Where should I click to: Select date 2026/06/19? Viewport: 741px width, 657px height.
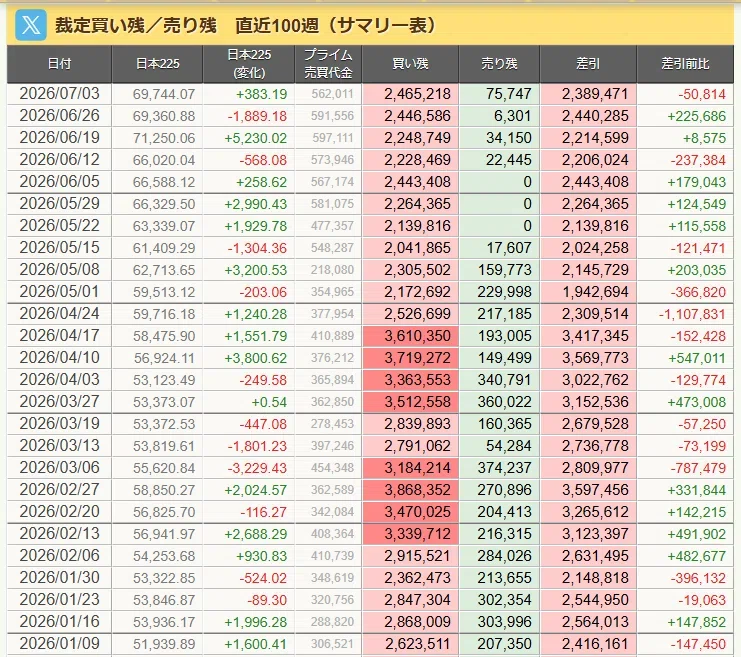pyautogui.click(x=60, y=138)
